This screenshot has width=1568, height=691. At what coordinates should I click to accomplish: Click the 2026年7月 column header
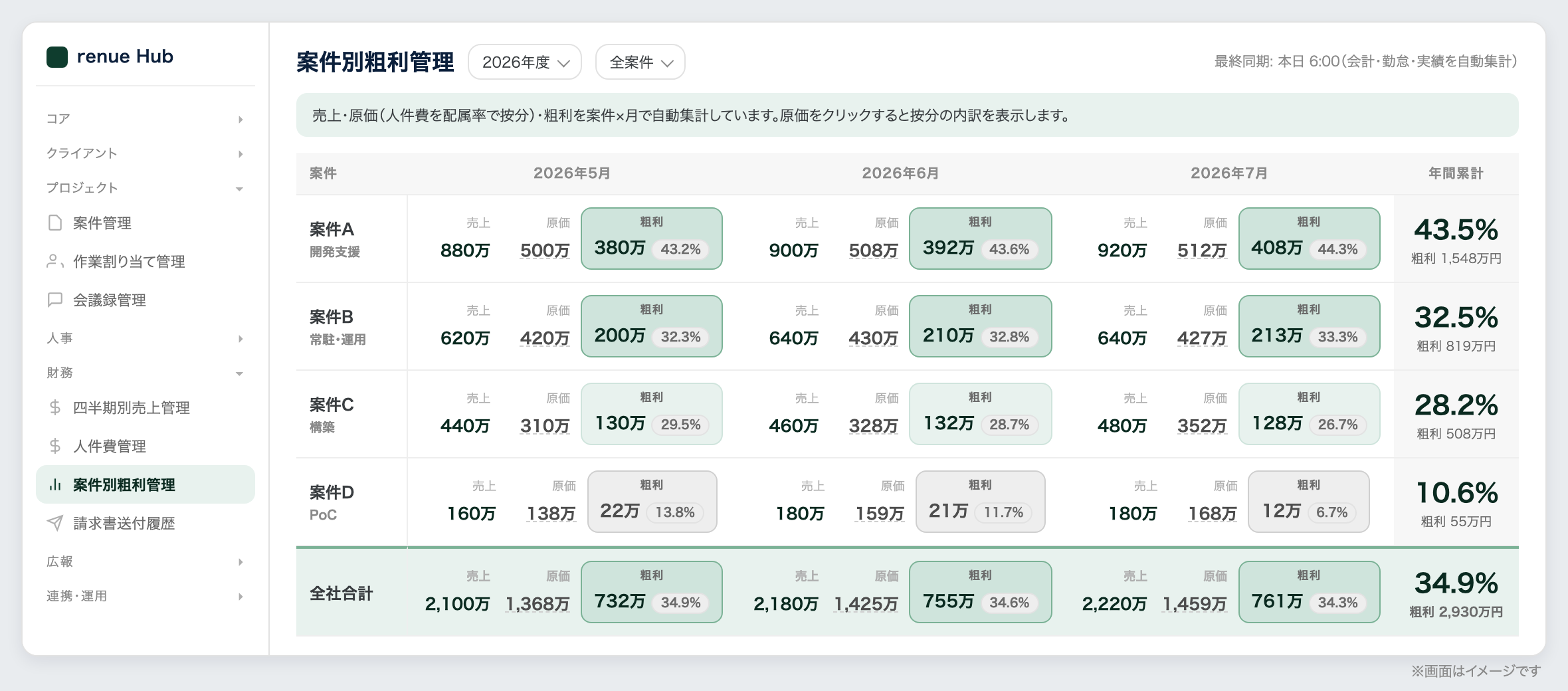[1229, 173]
